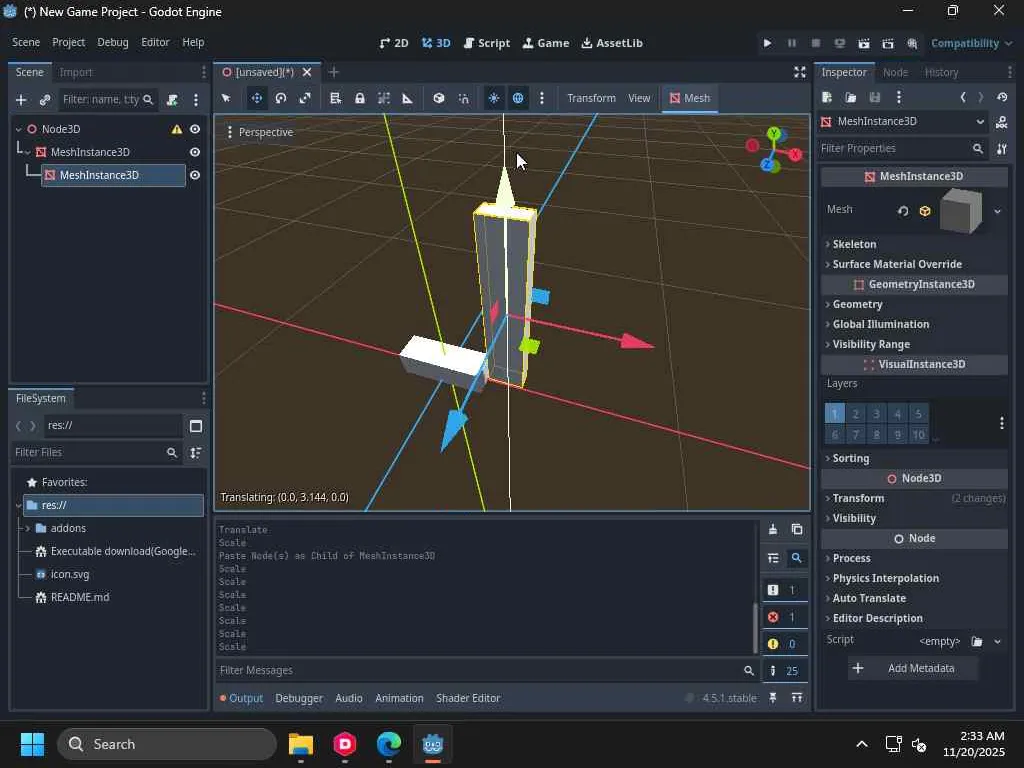Expand the Transform property section
Image resolution: width=1024 pixels, height=768 pixels.
pos(858,498)
